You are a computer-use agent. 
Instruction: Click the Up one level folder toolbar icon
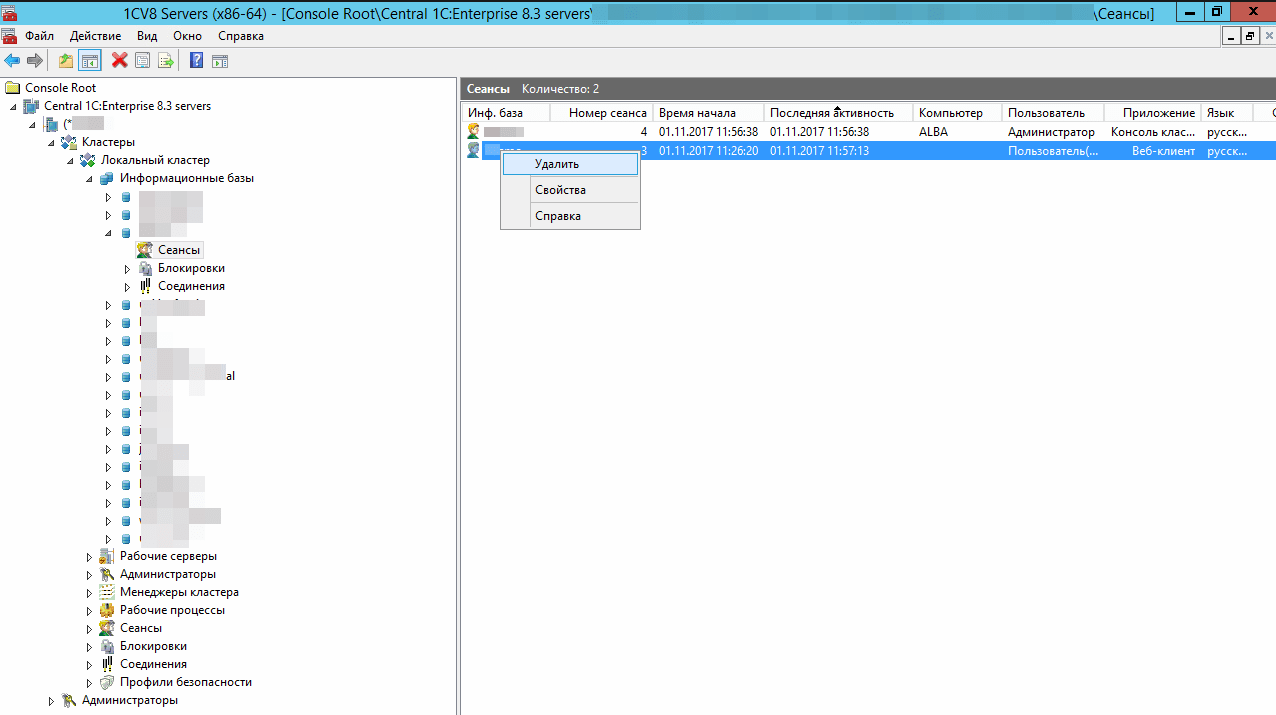(x=65, y=60)
